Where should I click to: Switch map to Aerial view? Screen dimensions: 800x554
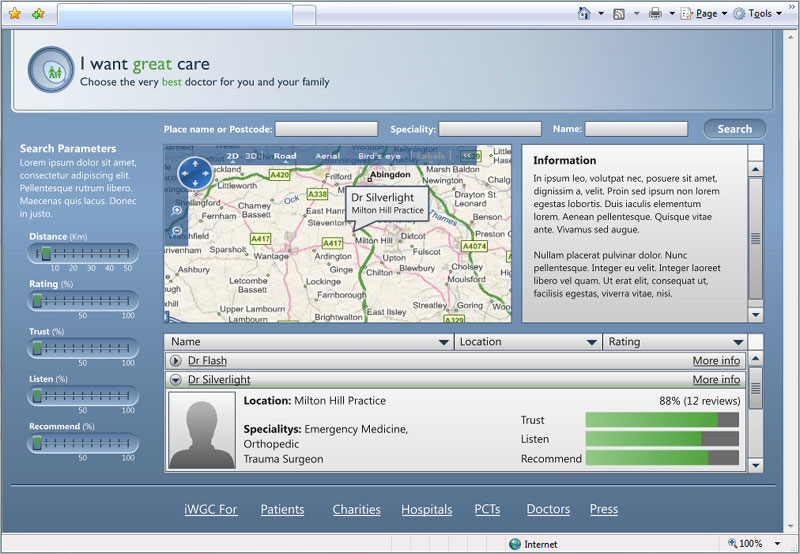(x=327, y=156)
